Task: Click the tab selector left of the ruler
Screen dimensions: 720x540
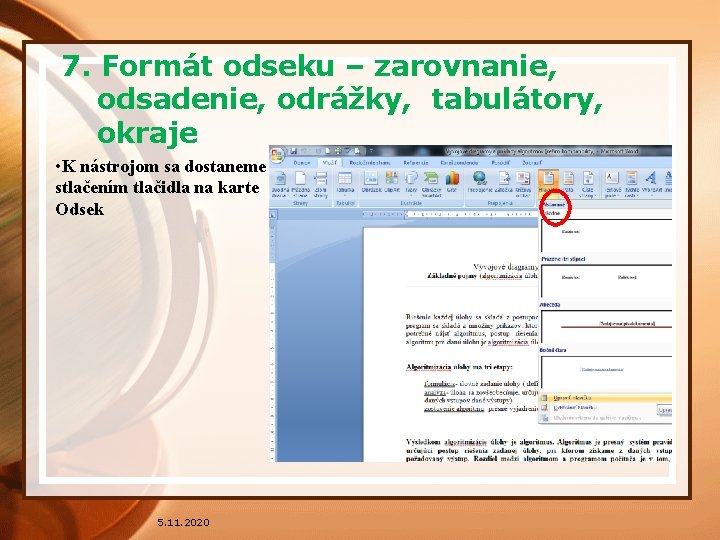Action: coord(273,214)
